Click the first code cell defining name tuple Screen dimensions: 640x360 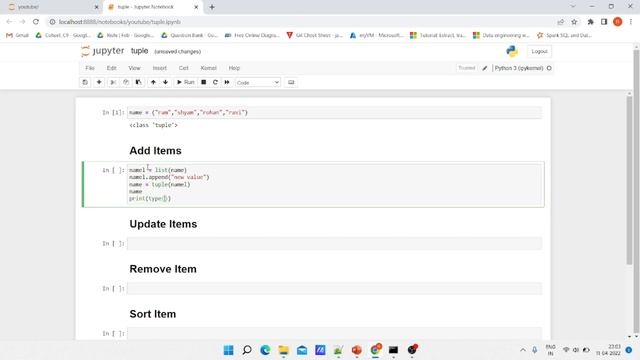(x=334, y=113)
